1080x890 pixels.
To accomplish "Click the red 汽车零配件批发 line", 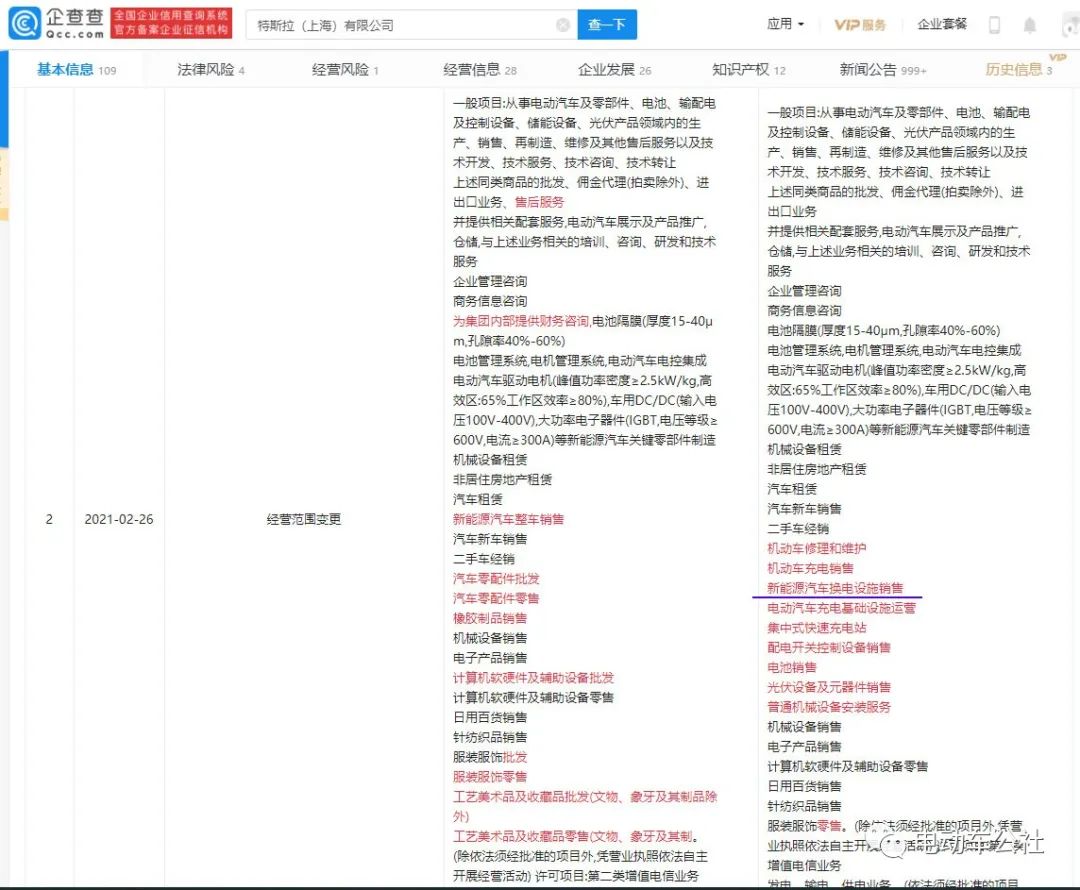I will click(x=496, y=579).
